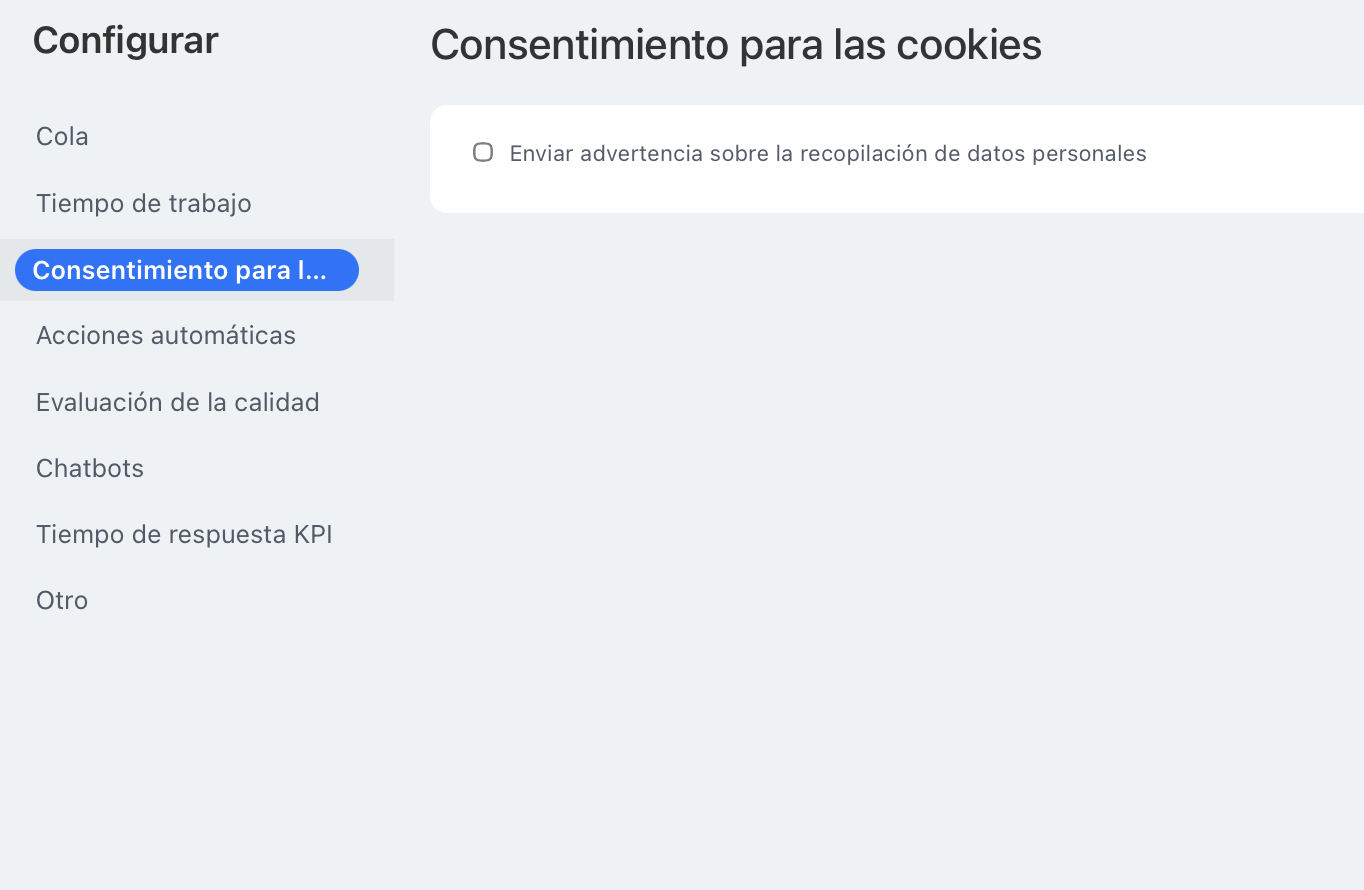This screenshot has height=890, width=1364.
Task: Tick the personal data warning checkbox
Action: (x=483, y=153)
